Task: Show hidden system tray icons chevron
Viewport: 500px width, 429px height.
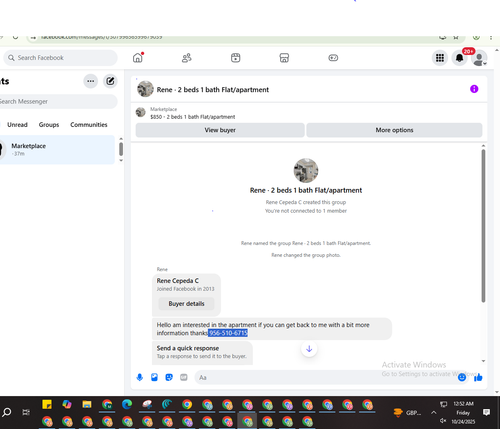Action: [433, 412]
